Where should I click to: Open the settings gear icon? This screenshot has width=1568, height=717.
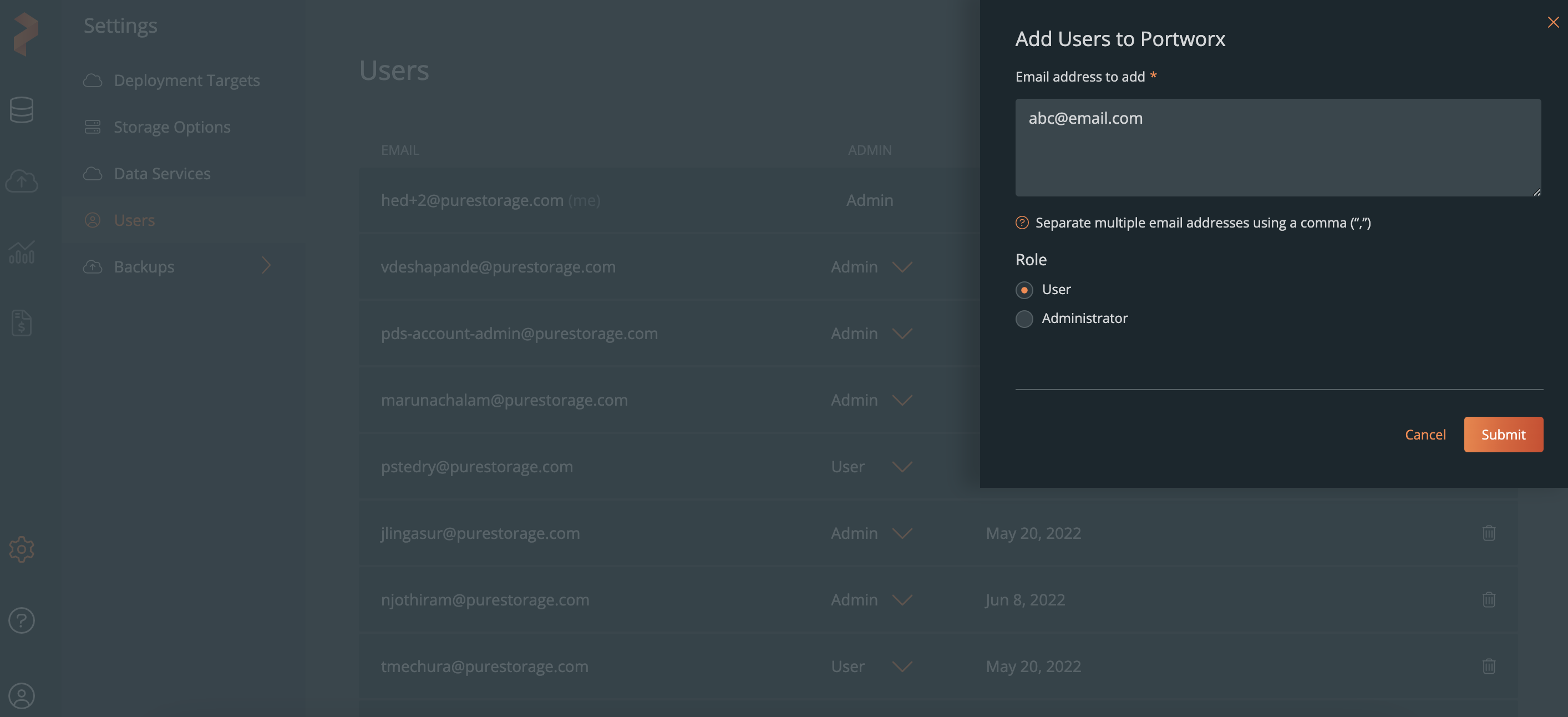click(x=22, y=549)
